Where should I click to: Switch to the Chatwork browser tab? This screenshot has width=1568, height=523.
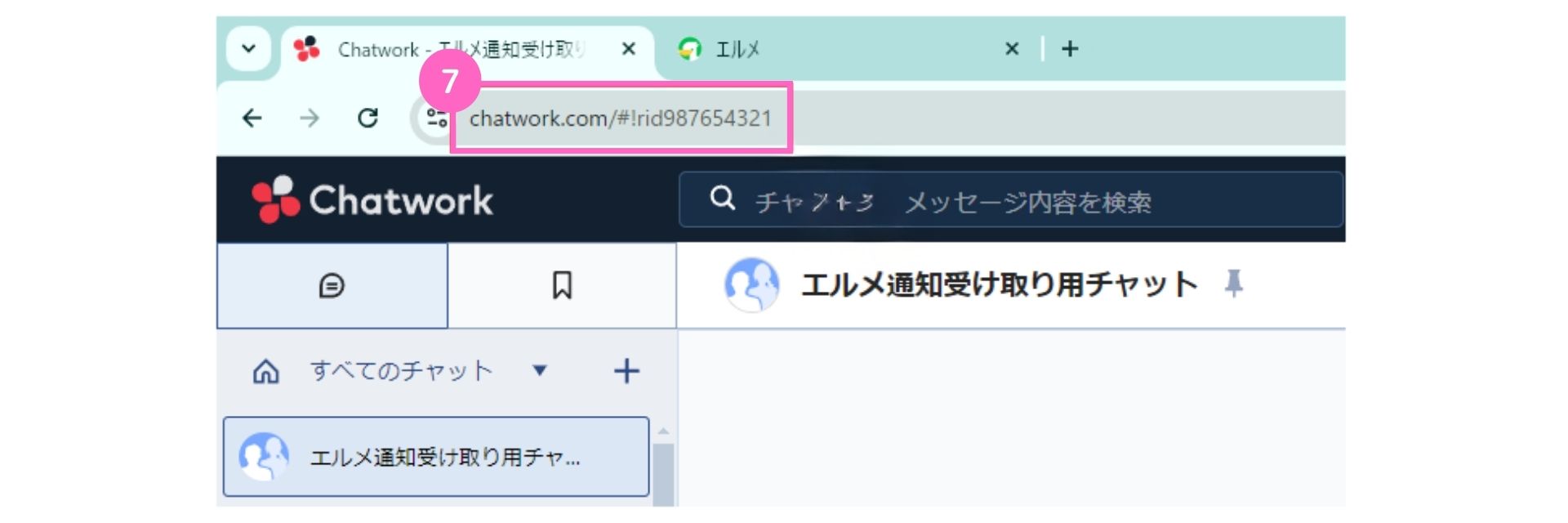pyautogui.click(x=467, y=50)
